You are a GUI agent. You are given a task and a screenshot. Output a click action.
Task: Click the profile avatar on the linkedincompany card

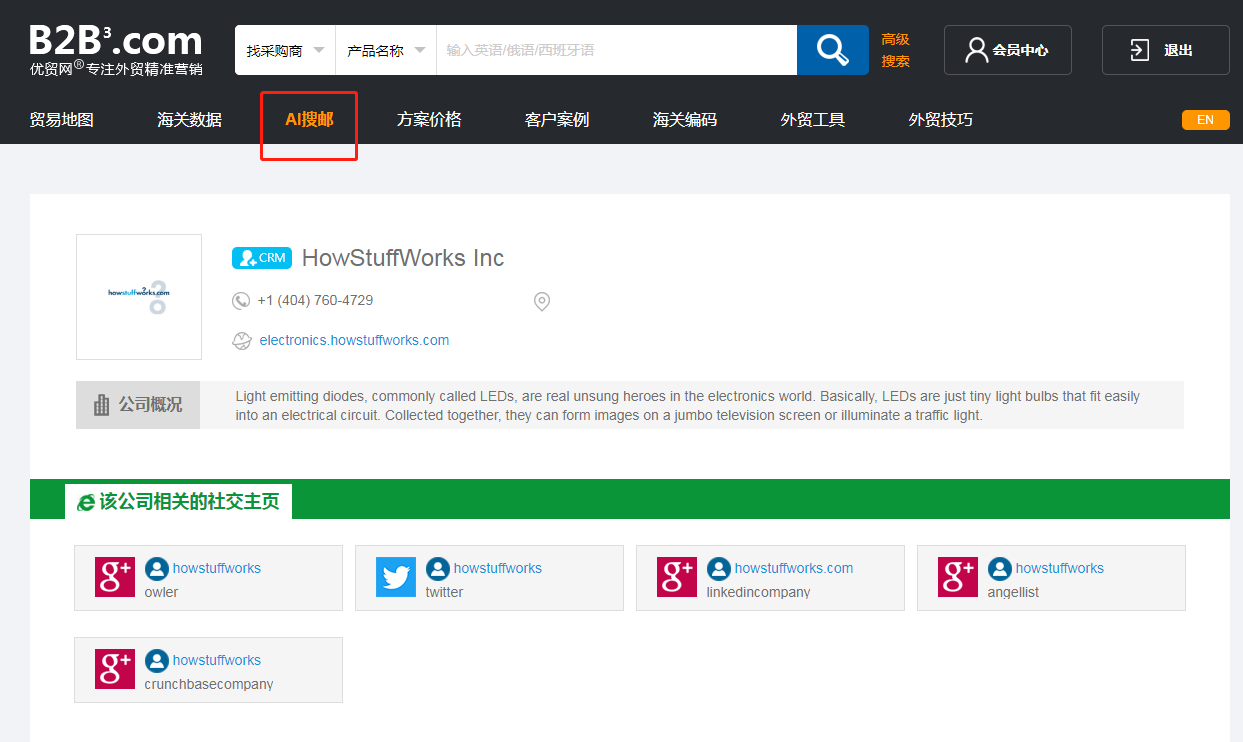pos(719,569)
